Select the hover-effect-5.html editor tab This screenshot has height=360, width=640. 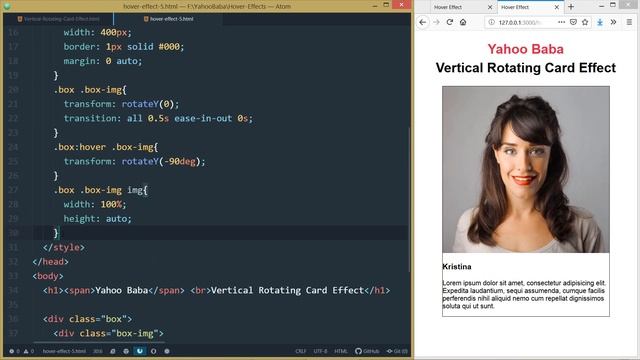coord(169,19)
